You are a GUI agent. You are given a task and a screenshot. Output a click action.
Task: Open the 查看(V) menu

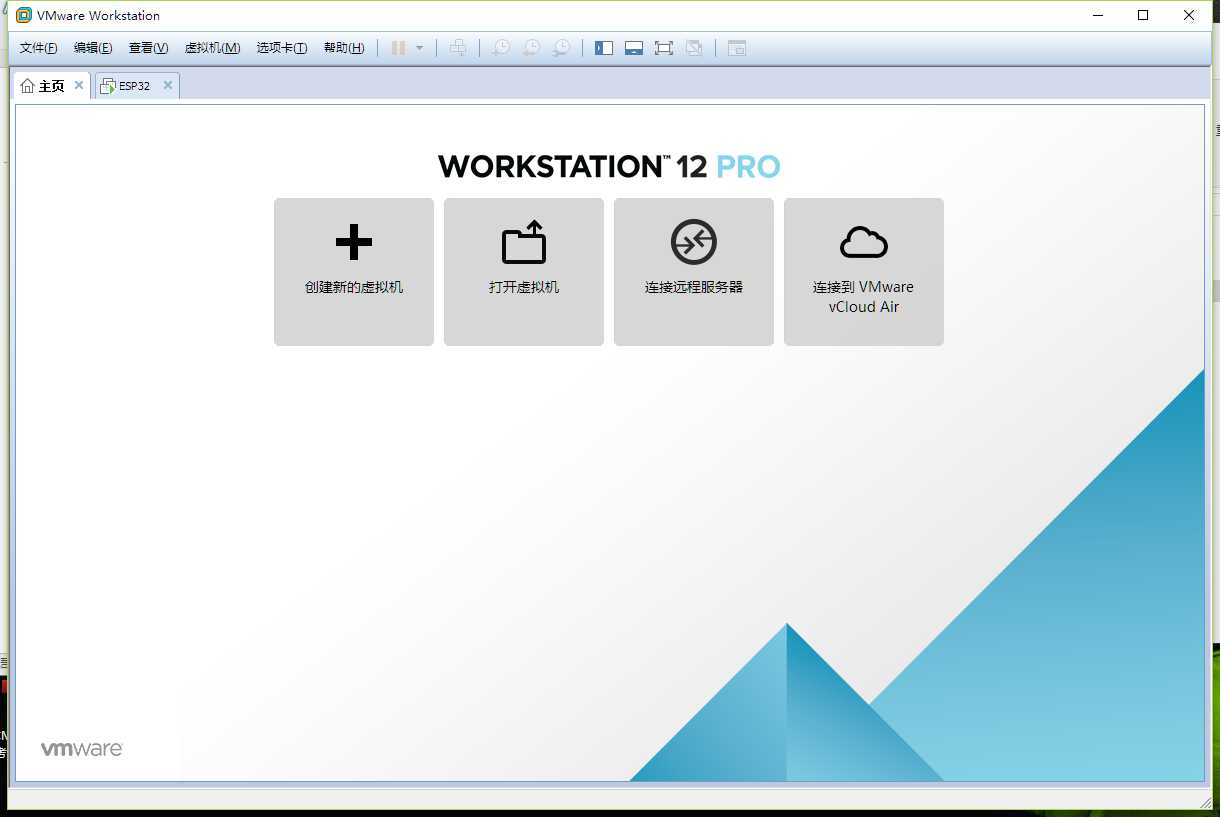[x=148, y=48]
